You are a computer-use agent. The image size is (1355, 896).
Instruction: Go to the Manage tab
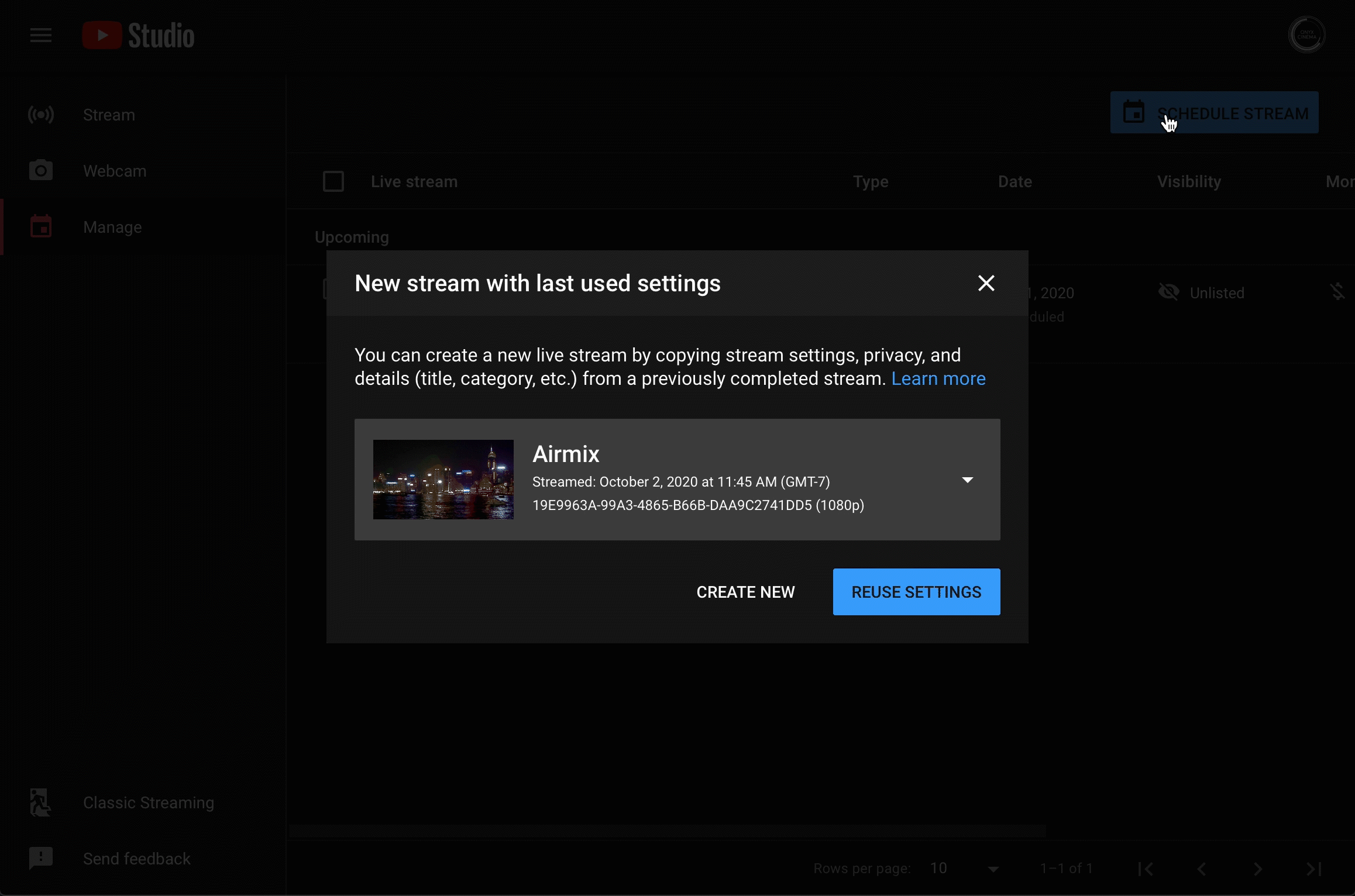tap(112, 227)
